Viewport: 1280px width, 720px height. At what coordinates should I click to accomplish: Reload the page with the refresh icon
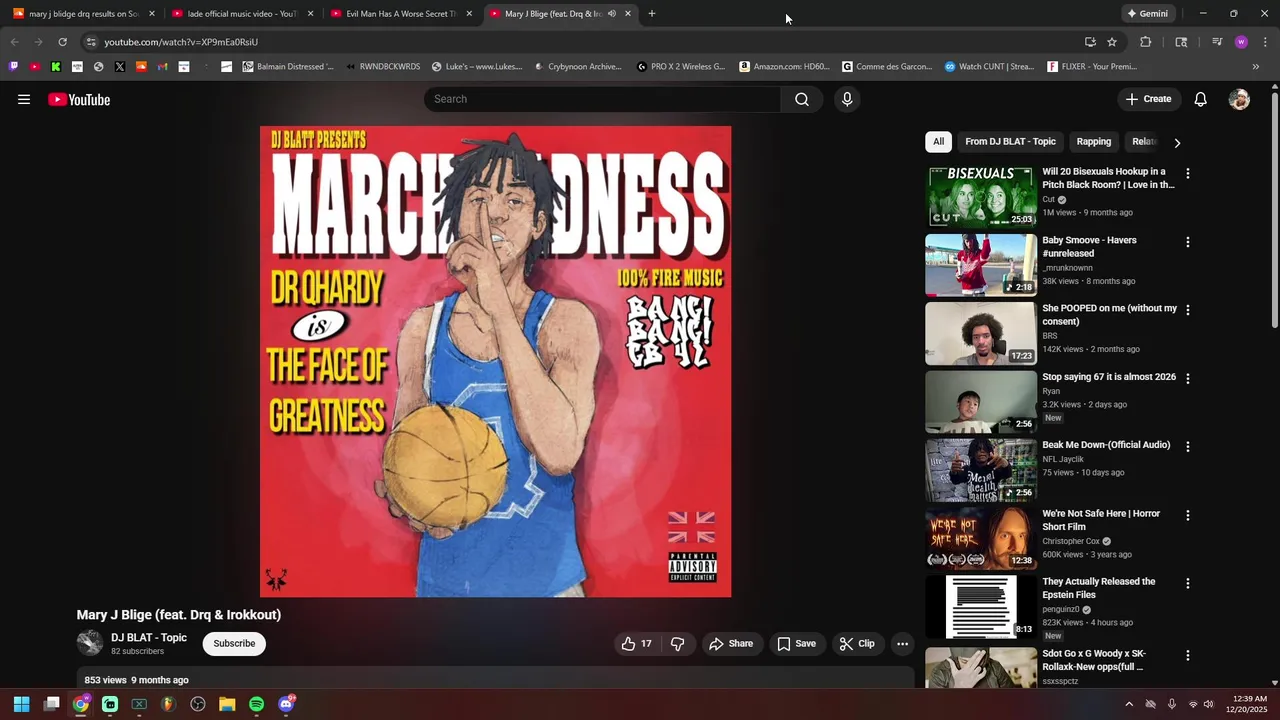[x=62, y=42]
